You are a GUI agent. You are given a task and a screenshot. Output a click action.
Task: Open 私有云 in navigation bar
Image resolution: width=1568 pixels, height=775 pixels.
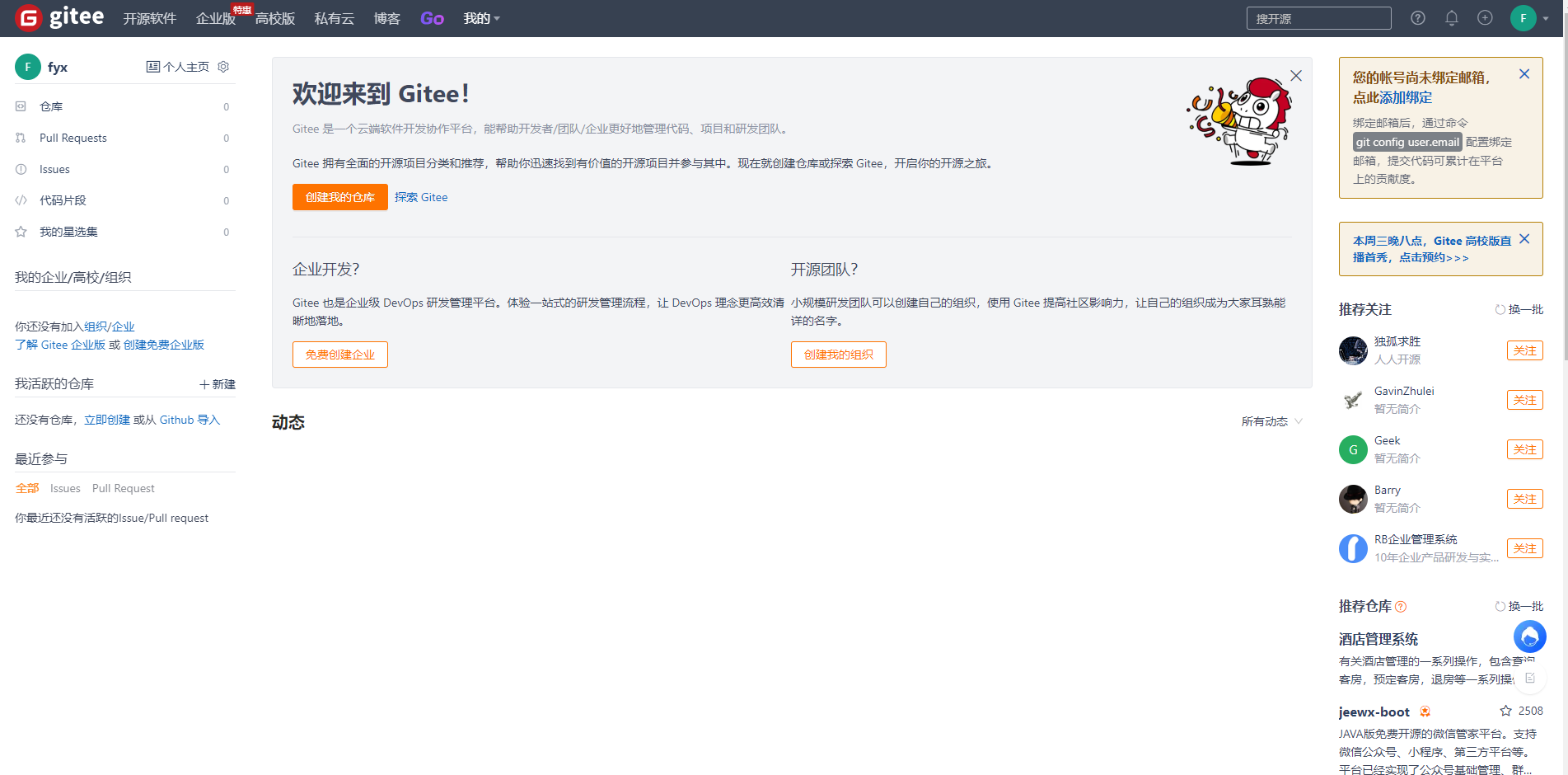pyautogui.click(x=335, y=18)
